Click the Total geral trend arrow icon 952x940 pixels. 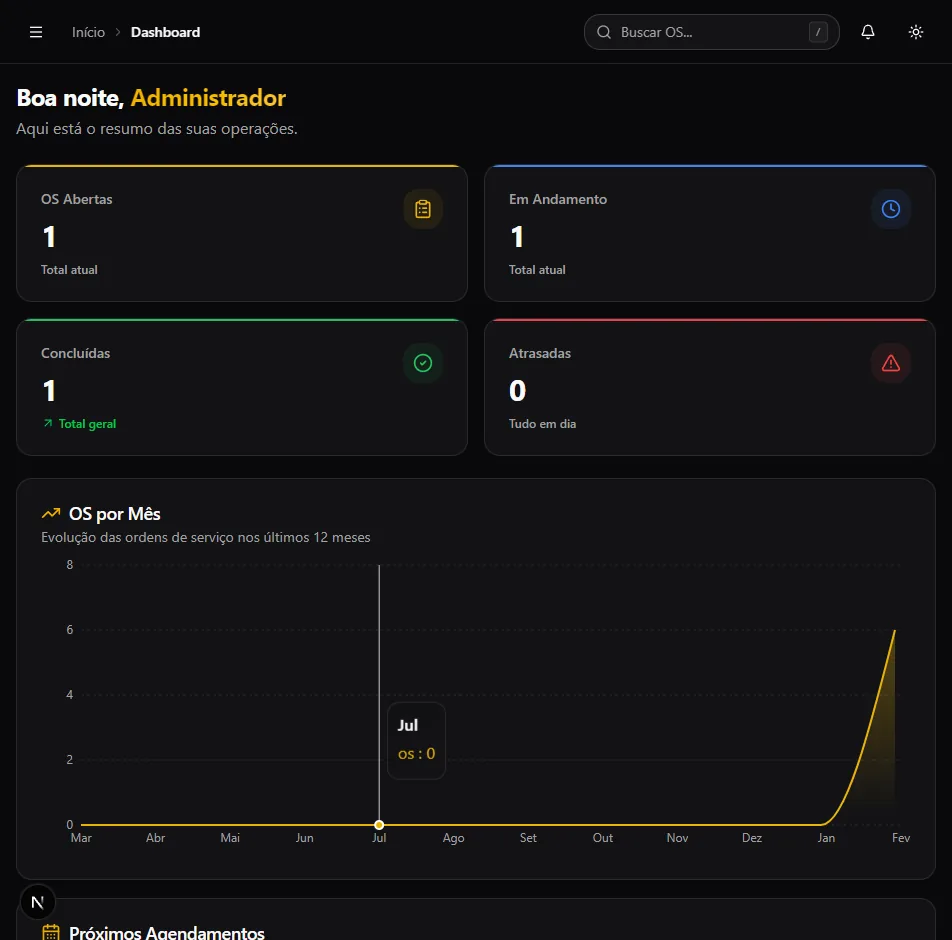tap(48, 423)
